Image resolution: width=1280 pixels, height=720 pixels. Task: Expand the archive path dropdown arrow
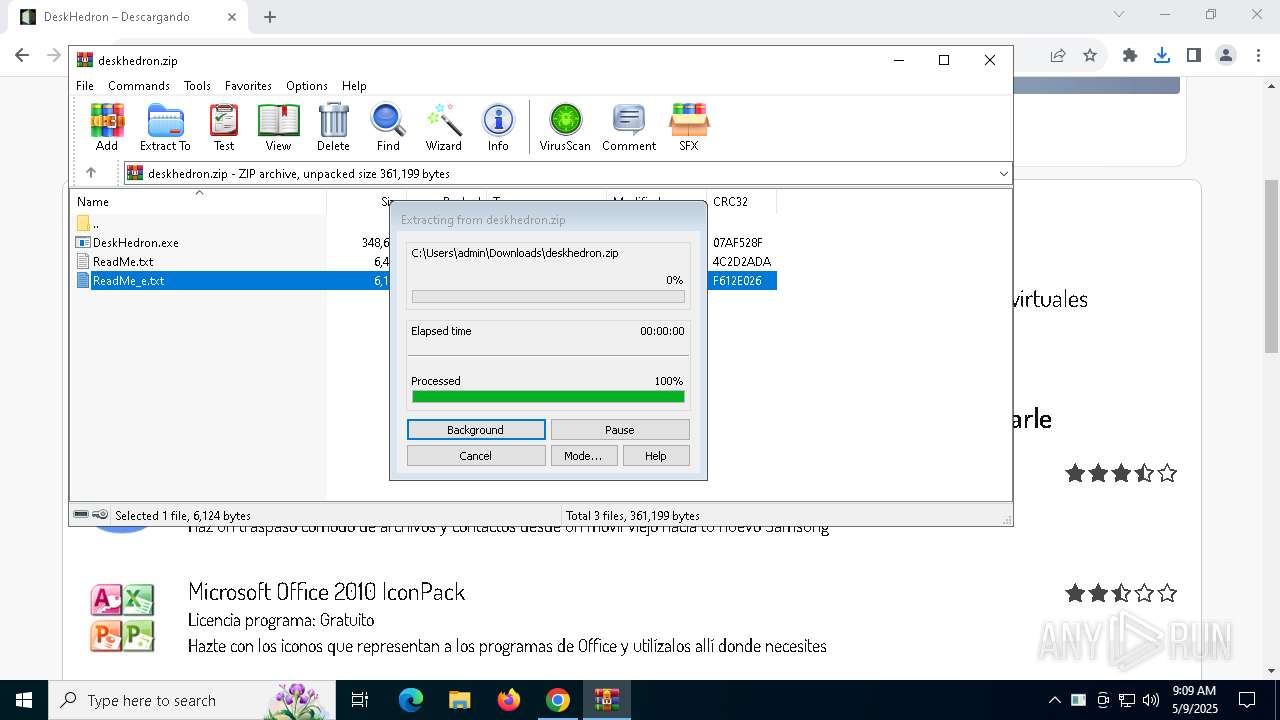[1003, 173]
